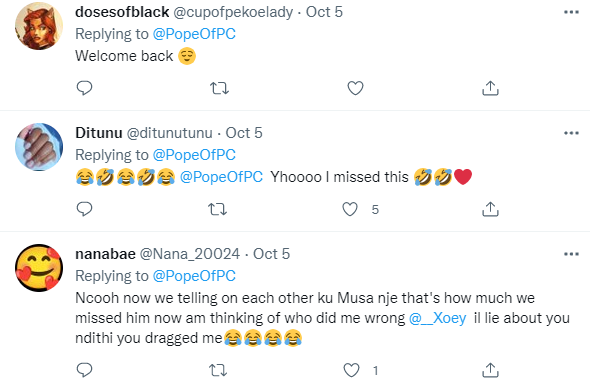Open the Ditunu display name link
The height and width of the screenshot is (383, 590).
tap(99, 133)
